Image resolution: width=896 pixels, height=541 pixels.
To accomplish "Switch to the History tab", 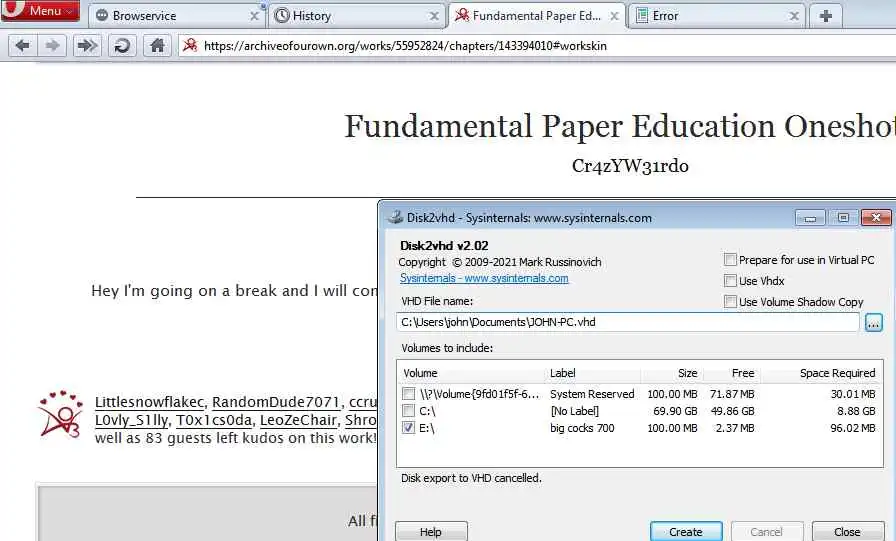I will 357,16.
